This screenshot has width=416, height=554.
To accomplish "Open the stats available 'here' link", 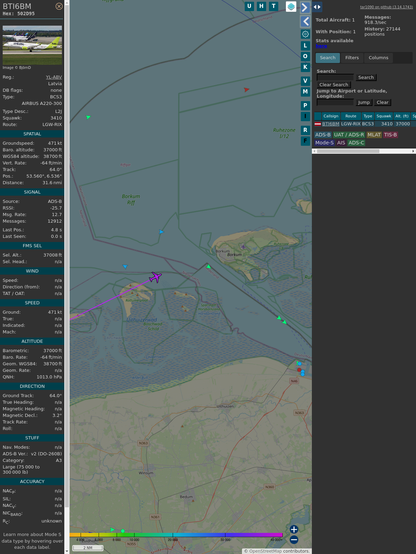I will click(x=321, y=46).
